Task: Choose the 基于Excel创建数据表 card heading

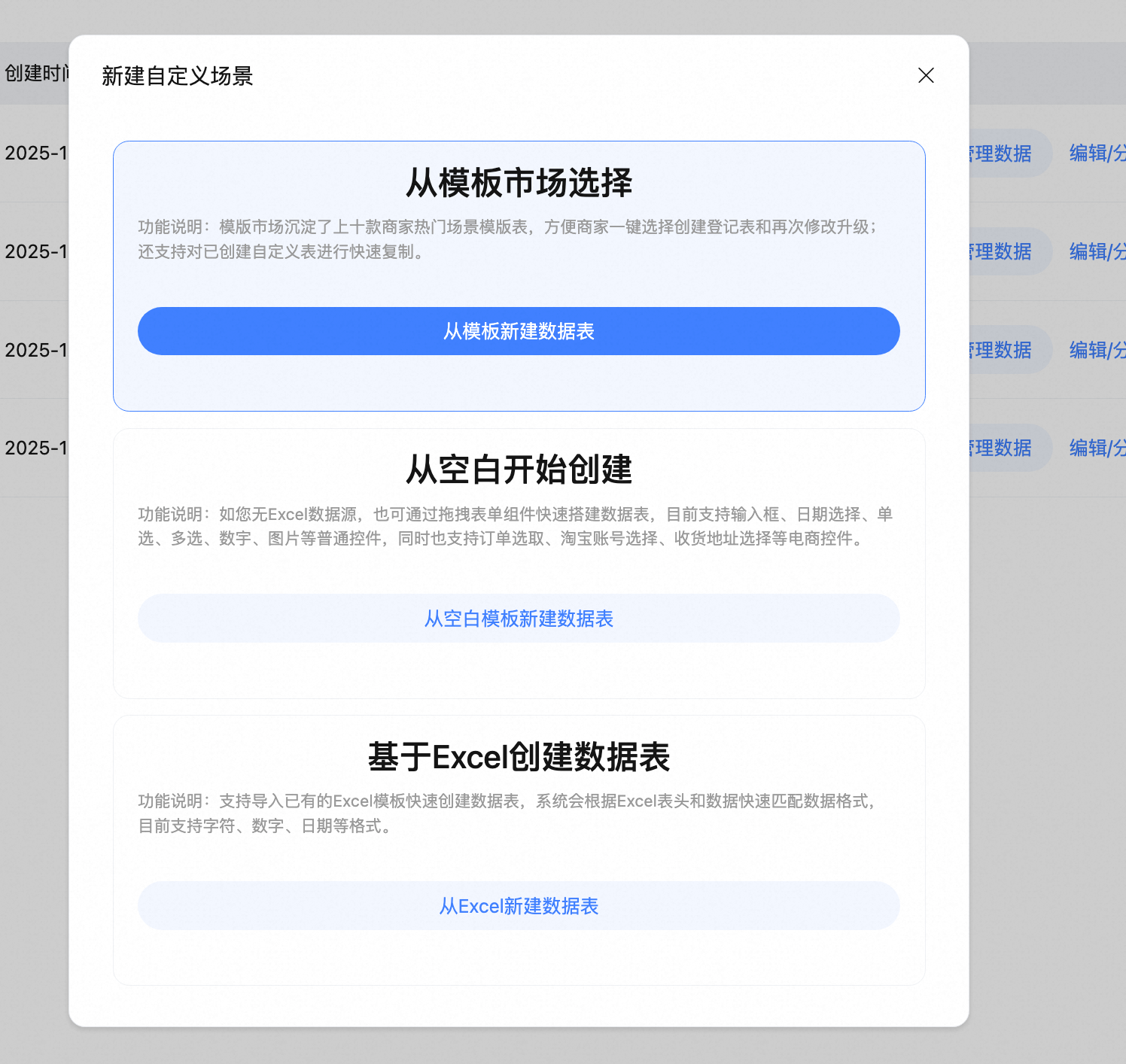Action: tap(519, 757)
